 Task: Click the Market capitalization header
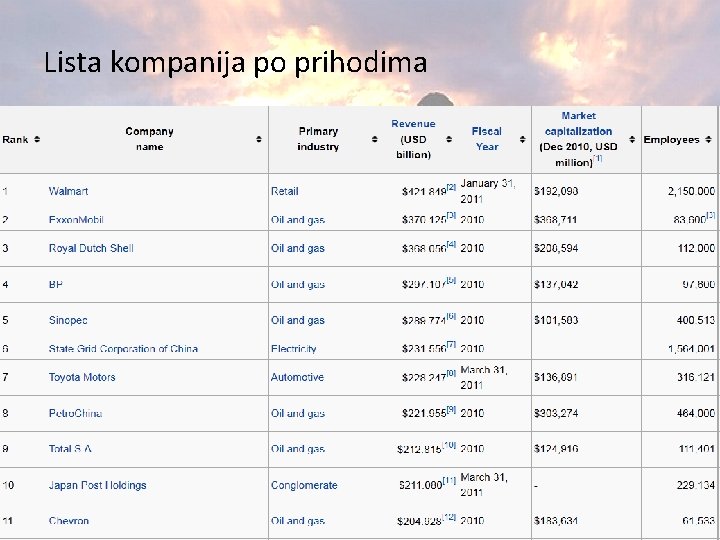pyautogui.click(x=578, y=131)
